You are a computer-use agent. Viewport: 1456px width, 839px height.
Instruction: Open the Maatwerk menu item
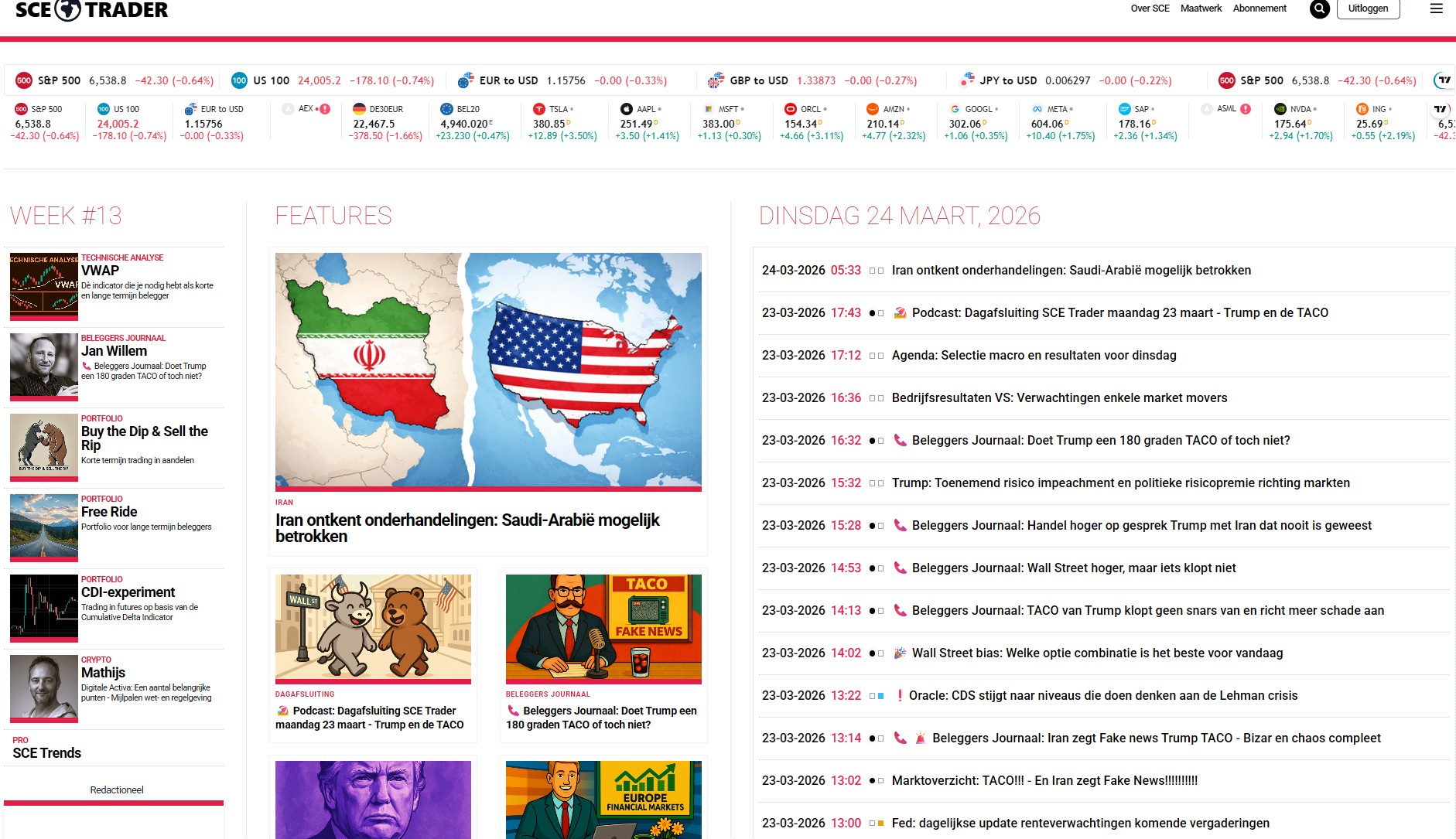pos(1201,9)
